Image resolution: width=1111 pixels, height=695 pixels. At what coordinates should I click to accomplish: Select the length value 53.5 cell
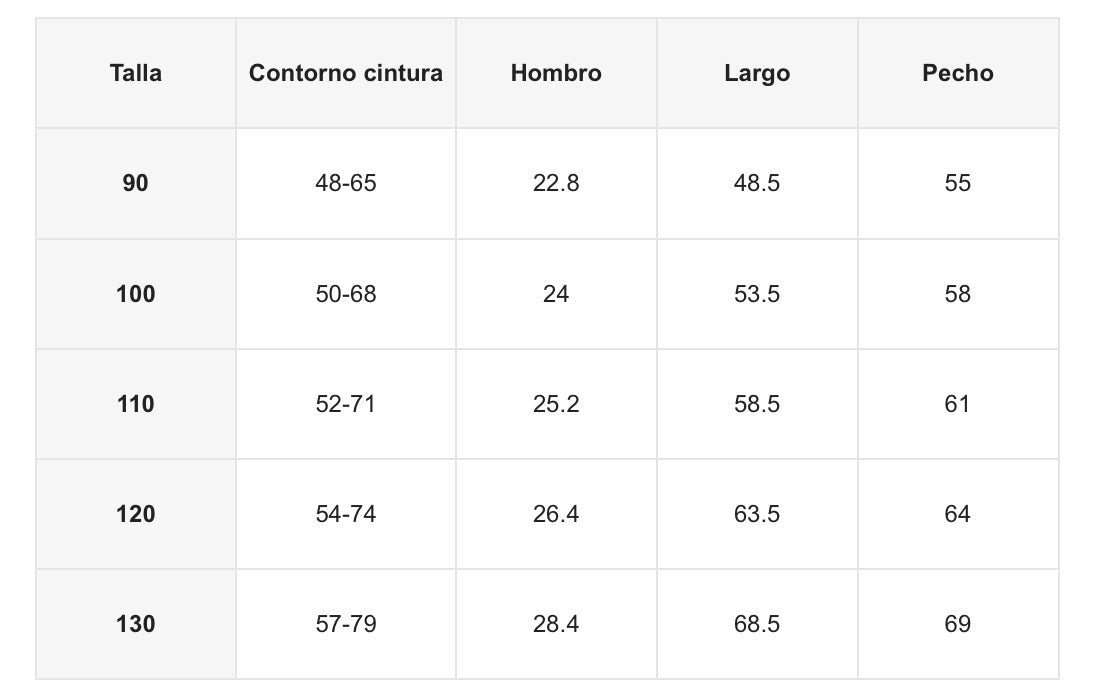coord(757,294)
